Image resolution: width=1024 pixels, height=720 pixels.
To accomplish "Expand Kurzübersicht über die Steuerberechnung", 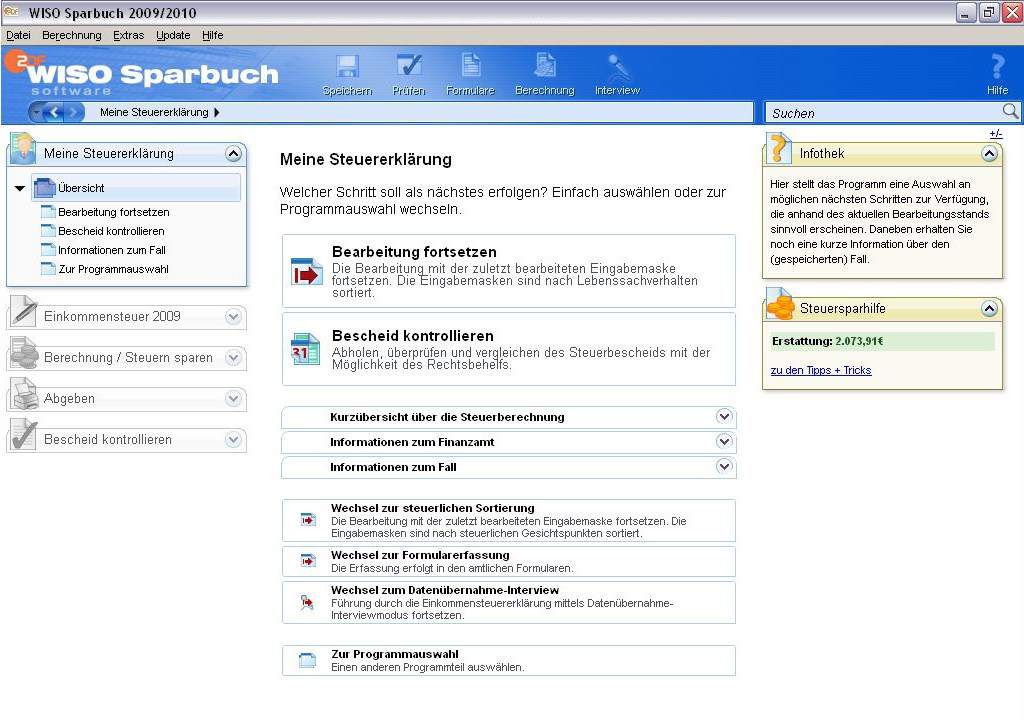I will (x=724, y=417).
